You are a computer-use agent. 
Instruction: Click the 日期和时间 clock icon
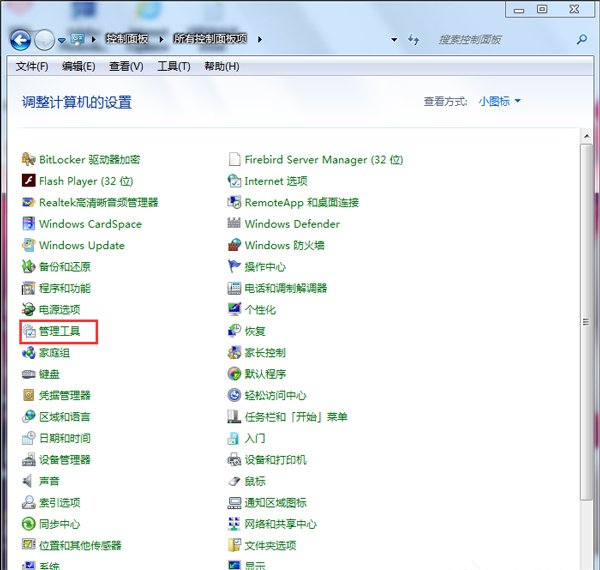(x=28, y=438)
